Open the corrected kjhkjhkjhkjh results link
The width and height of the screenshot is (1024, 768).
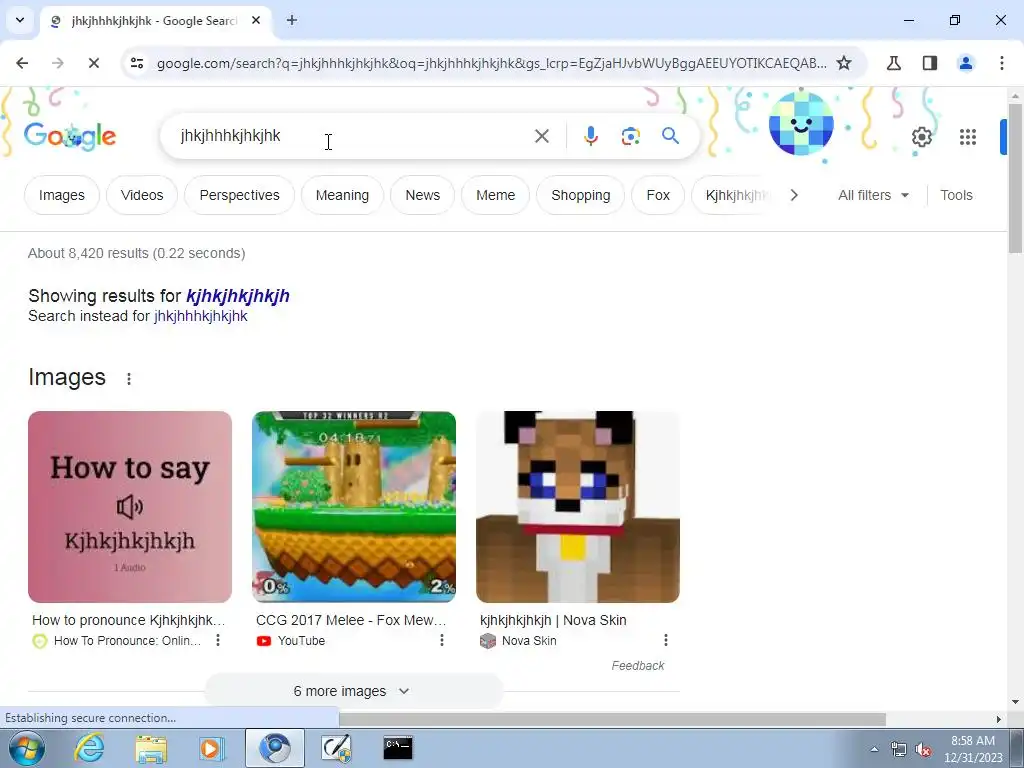238,296
